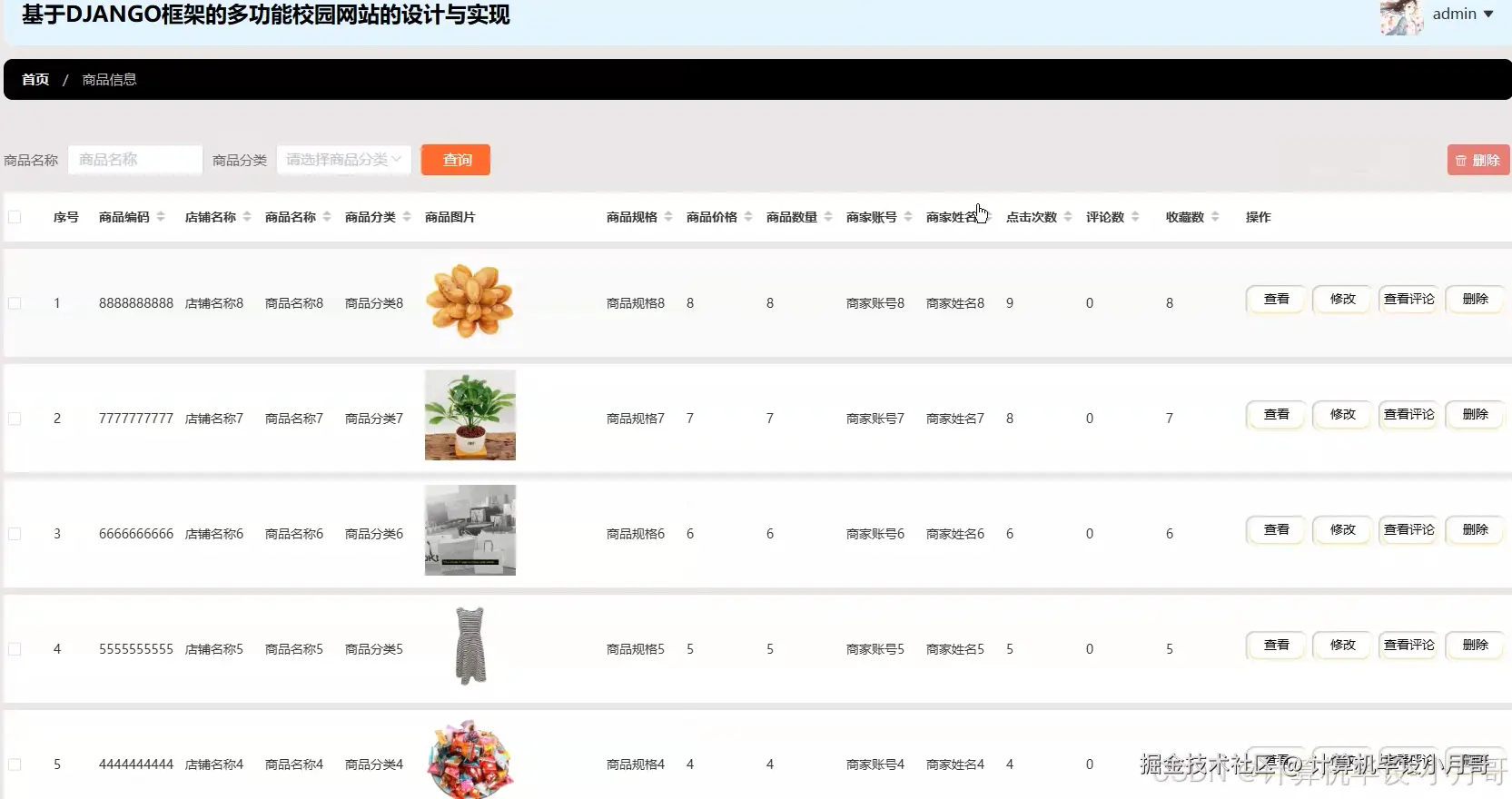
Task: Open the 商品名称8 product image
Action: pos(470,301)
